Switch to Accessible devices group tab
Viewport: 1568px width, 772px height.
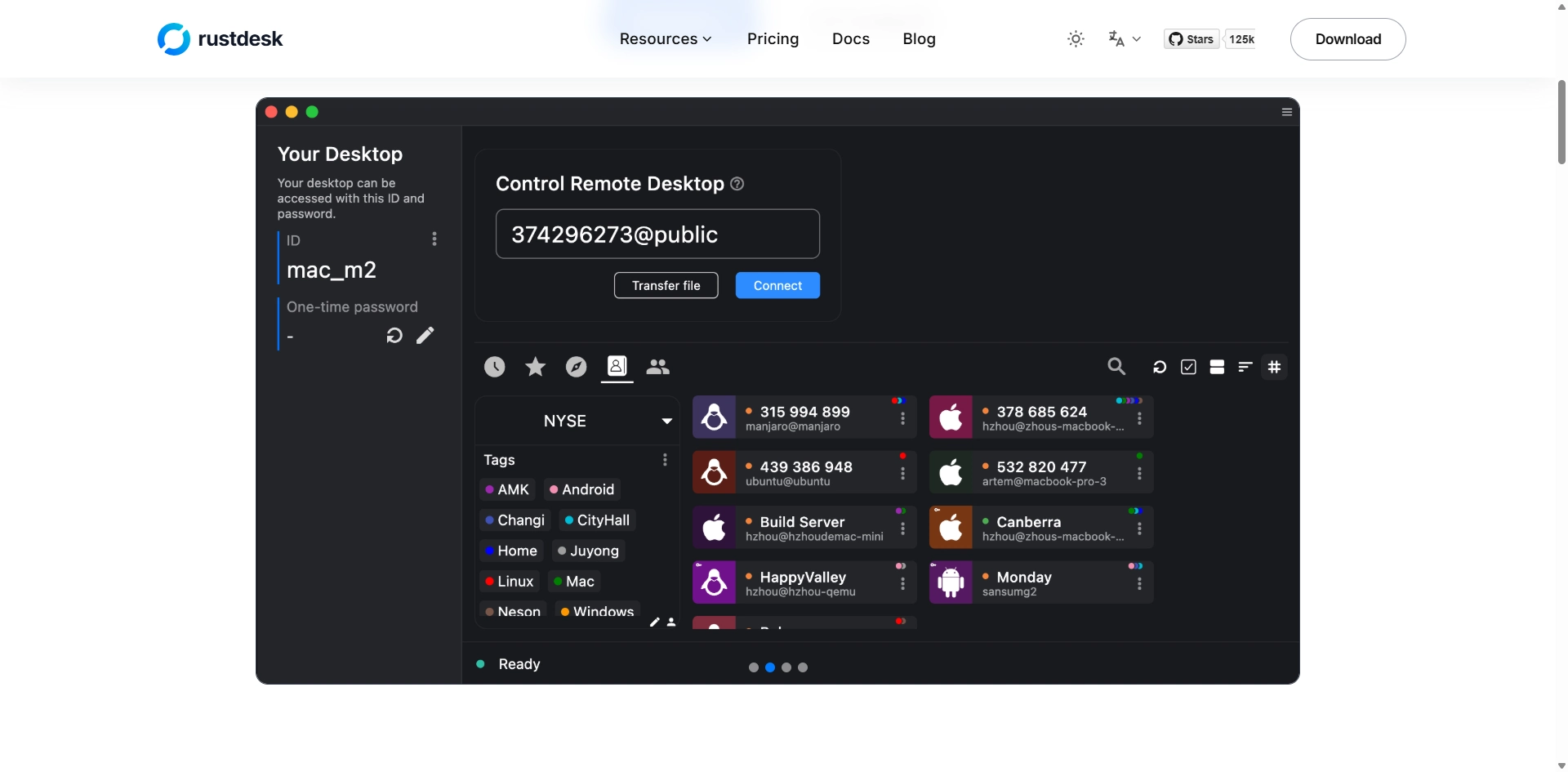pos(657,367)
